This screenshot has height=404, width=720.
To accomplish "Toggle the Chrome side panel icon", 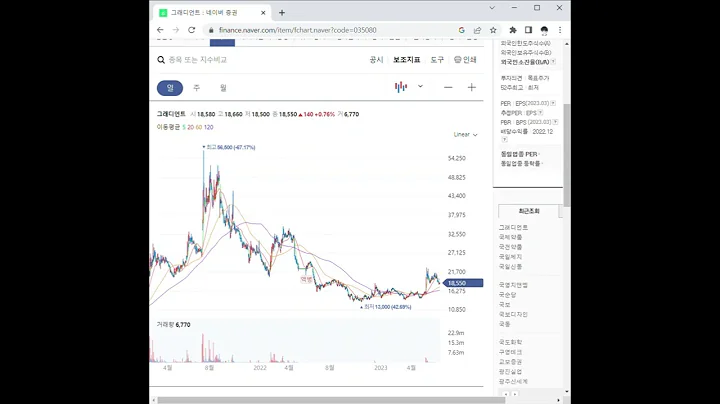I will (529, 30).
